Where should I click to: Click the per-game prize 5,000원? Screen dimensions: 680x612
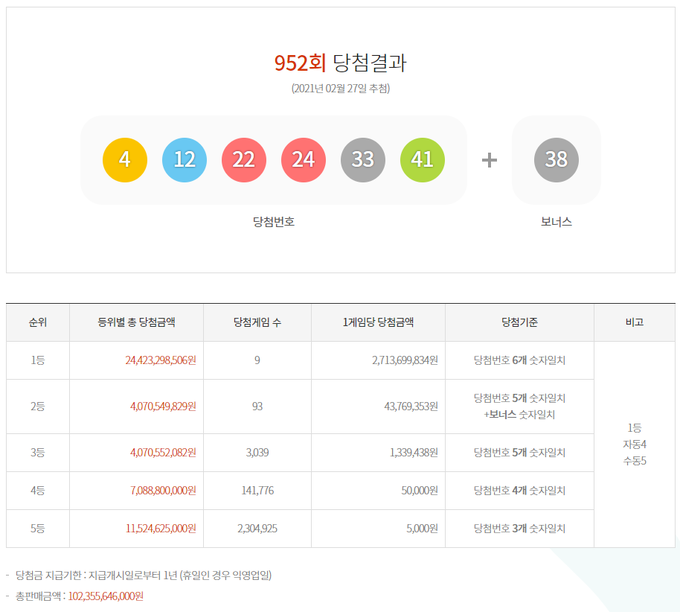[x=422, y=529]
